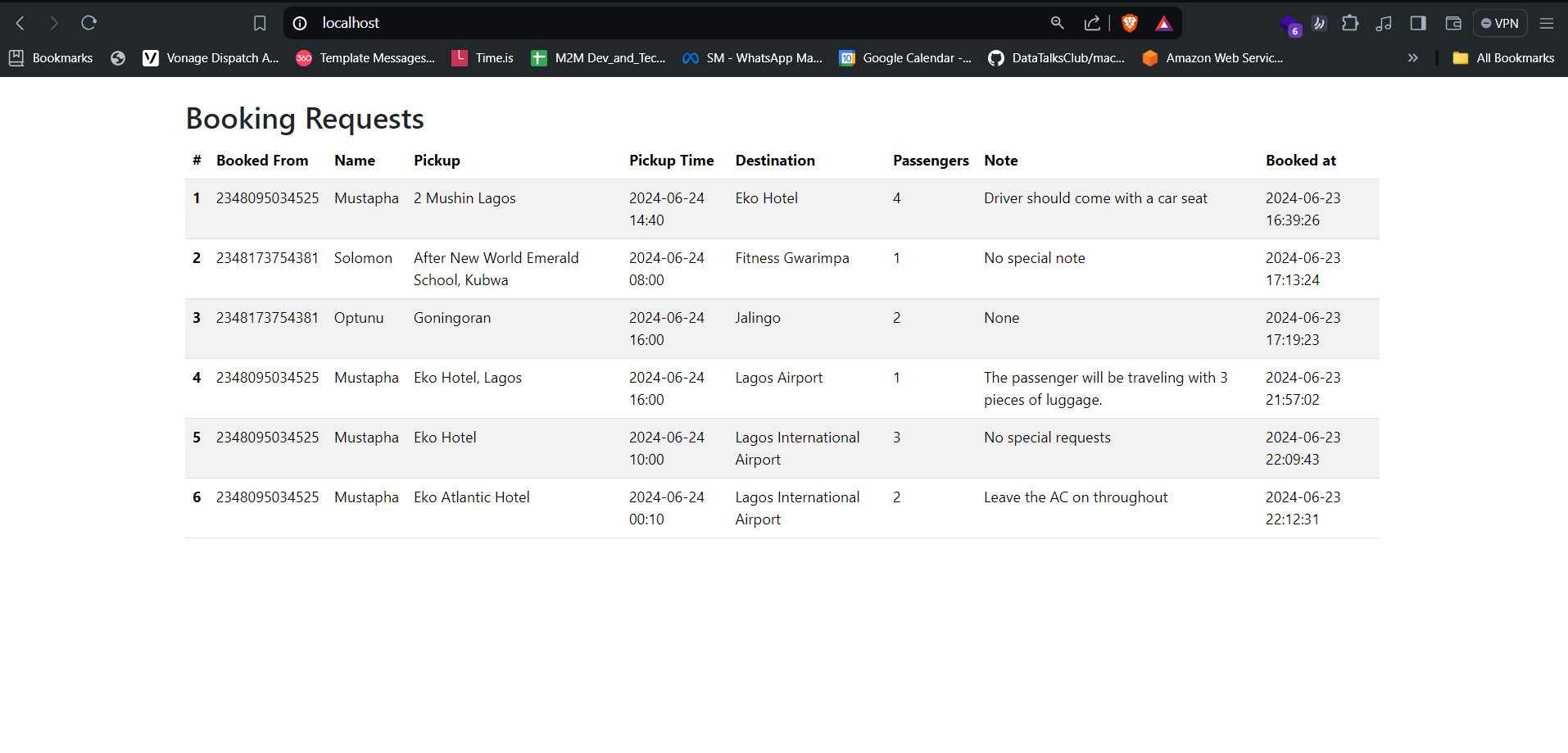Expand hidden bookmarks with the chevron
The image size is (1568, 753).
point(1412,57)
